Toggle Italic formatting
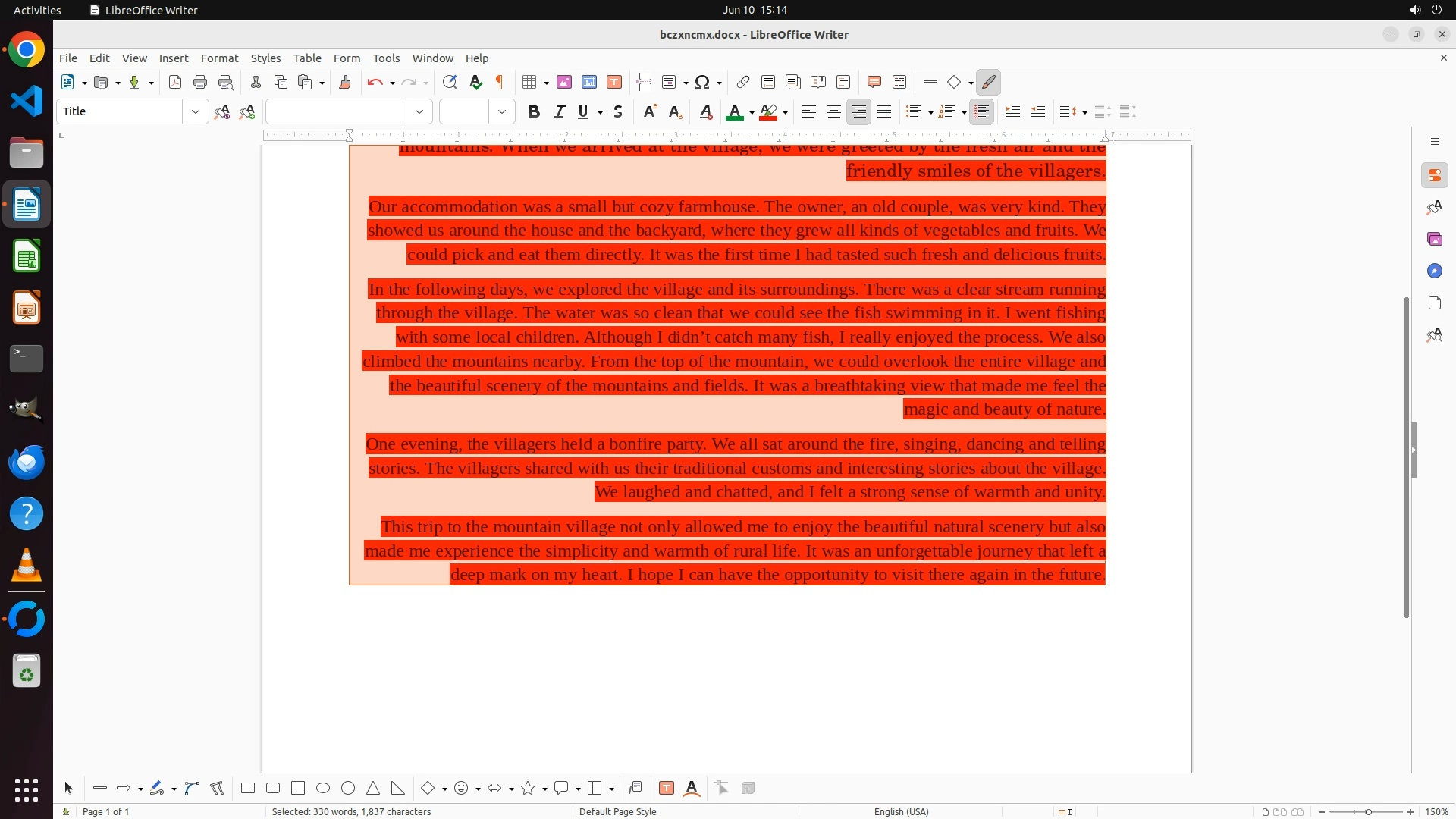This screenshot has height=819, width=1456. [x=559, y=112]
